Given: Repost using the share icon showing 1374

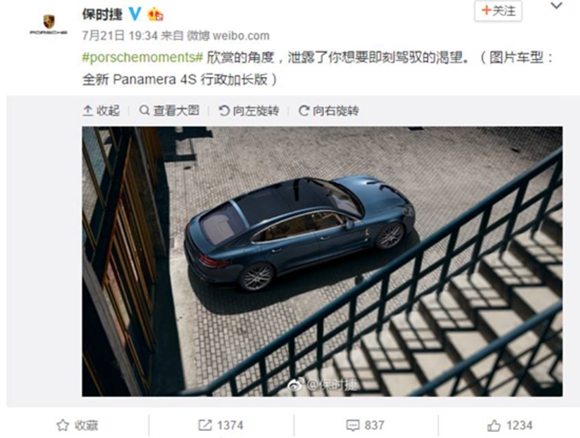Looking at the screenshot, I should [x=205, y=425].
